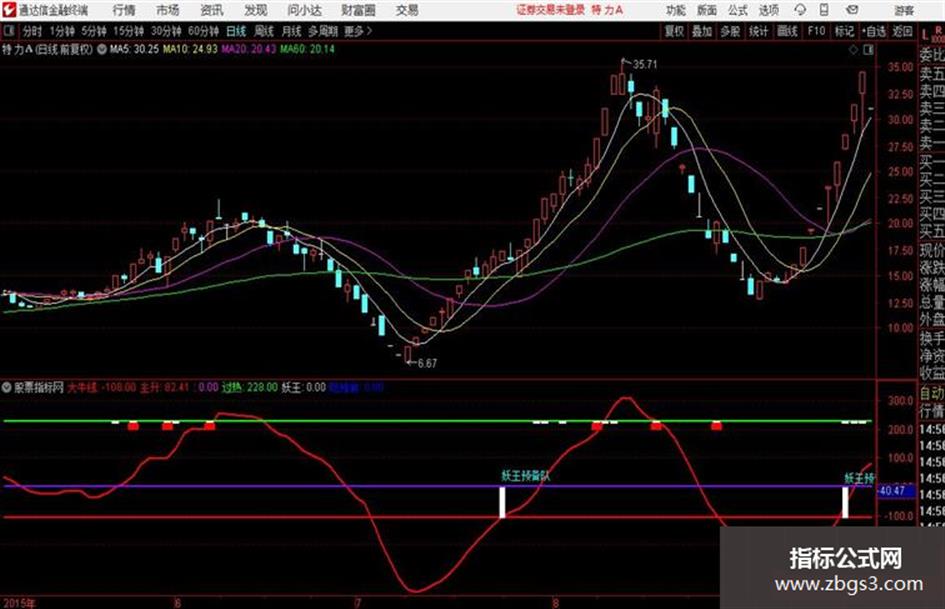Toggle 叠加 overlay mode
This screenshot has width=945, height=609.
[x=702, y=31]
